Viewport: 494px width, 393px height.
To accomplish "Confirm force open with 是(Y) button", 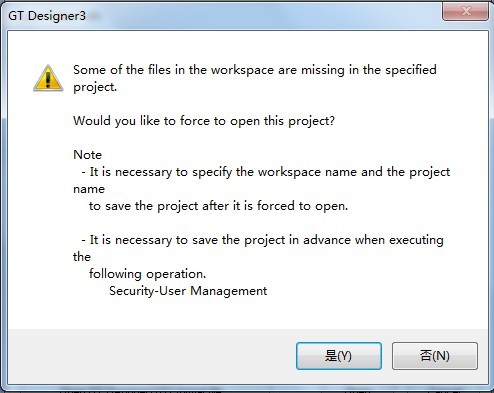I will pos(339,356).
